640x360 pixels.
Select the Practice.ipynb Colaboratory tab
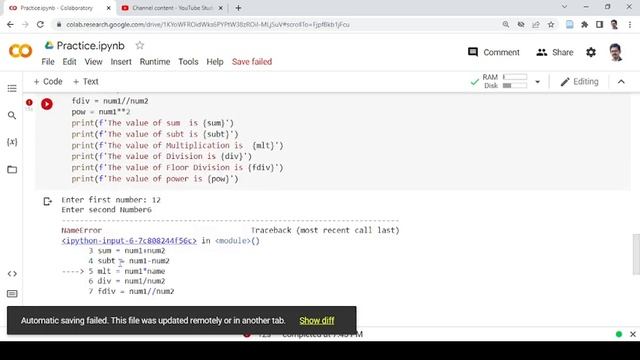57,8
